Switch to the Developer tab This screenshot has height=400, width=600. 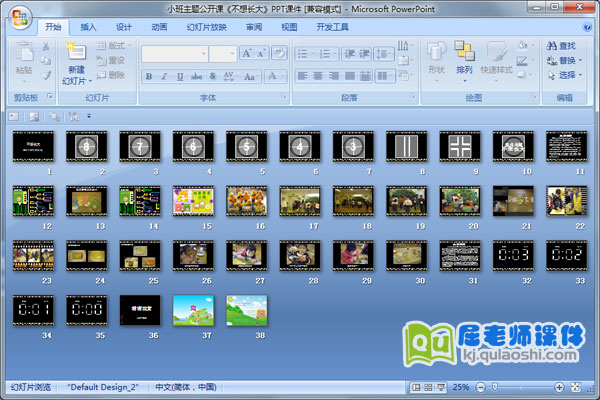click(x=332, y=27)
